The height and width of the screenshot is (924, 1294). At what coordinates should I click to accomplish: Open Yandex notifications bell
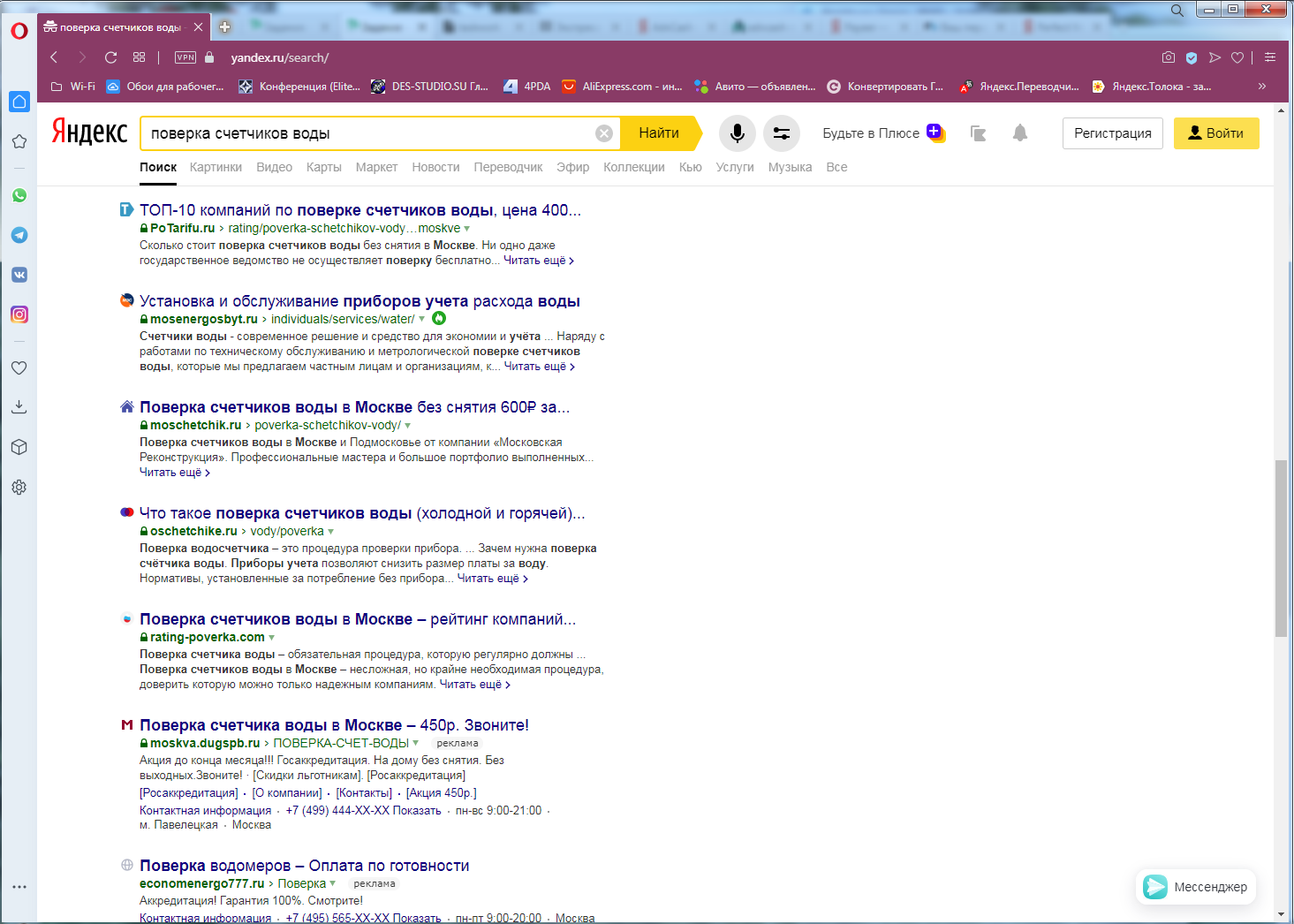(1020, 133)
